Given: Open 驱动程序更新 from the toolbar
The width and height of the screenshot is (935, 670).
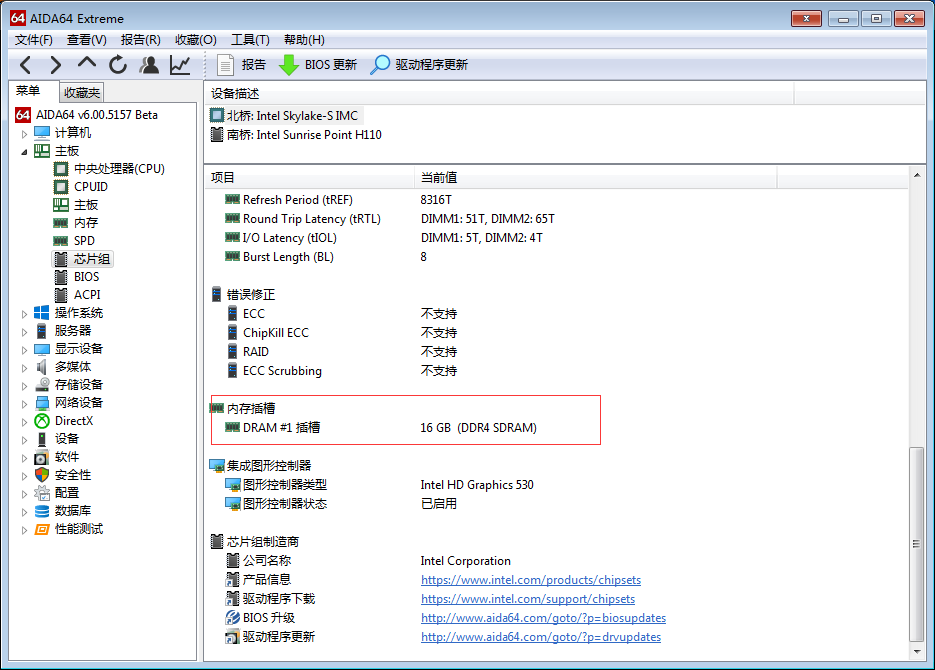Looking at the screenshot, I should click(419, 65).
